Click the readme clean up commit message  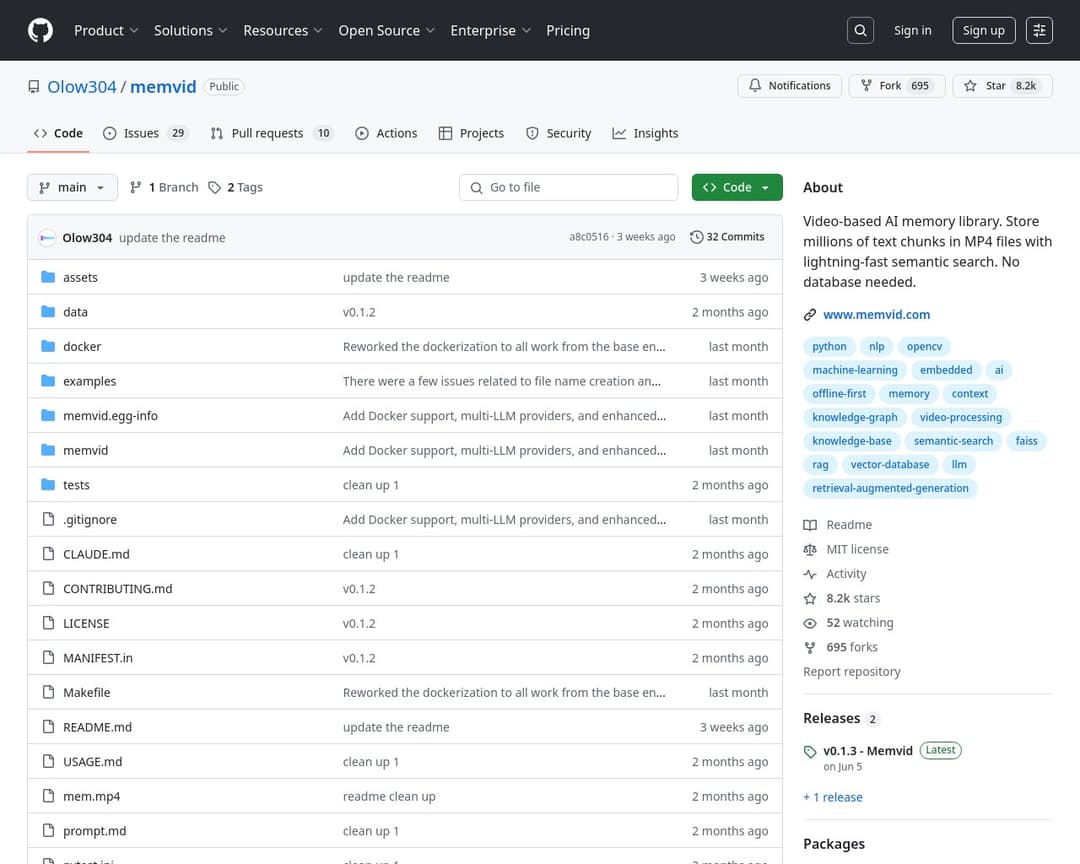tap(389, 796)
